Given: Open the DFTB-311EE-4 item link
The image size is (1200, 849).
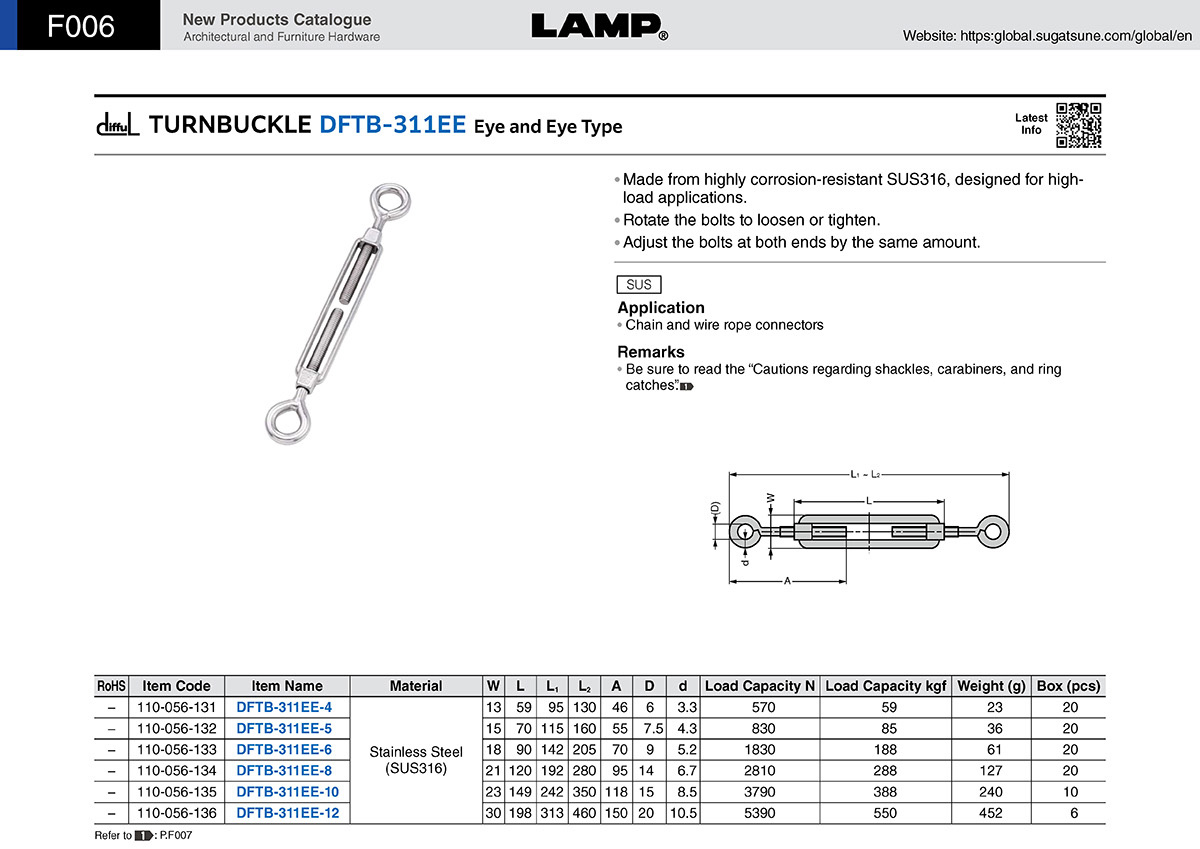Looking at the screenshot, I should pyautogui.click(x=284, y=707).
